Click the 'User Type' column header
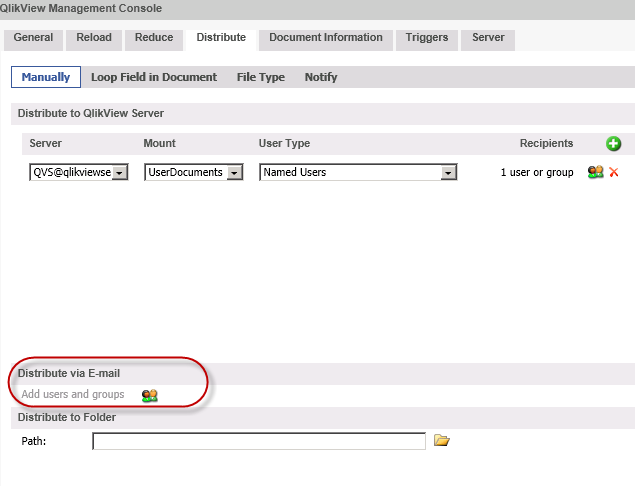635x486 pixels. (x=284, y=143)
